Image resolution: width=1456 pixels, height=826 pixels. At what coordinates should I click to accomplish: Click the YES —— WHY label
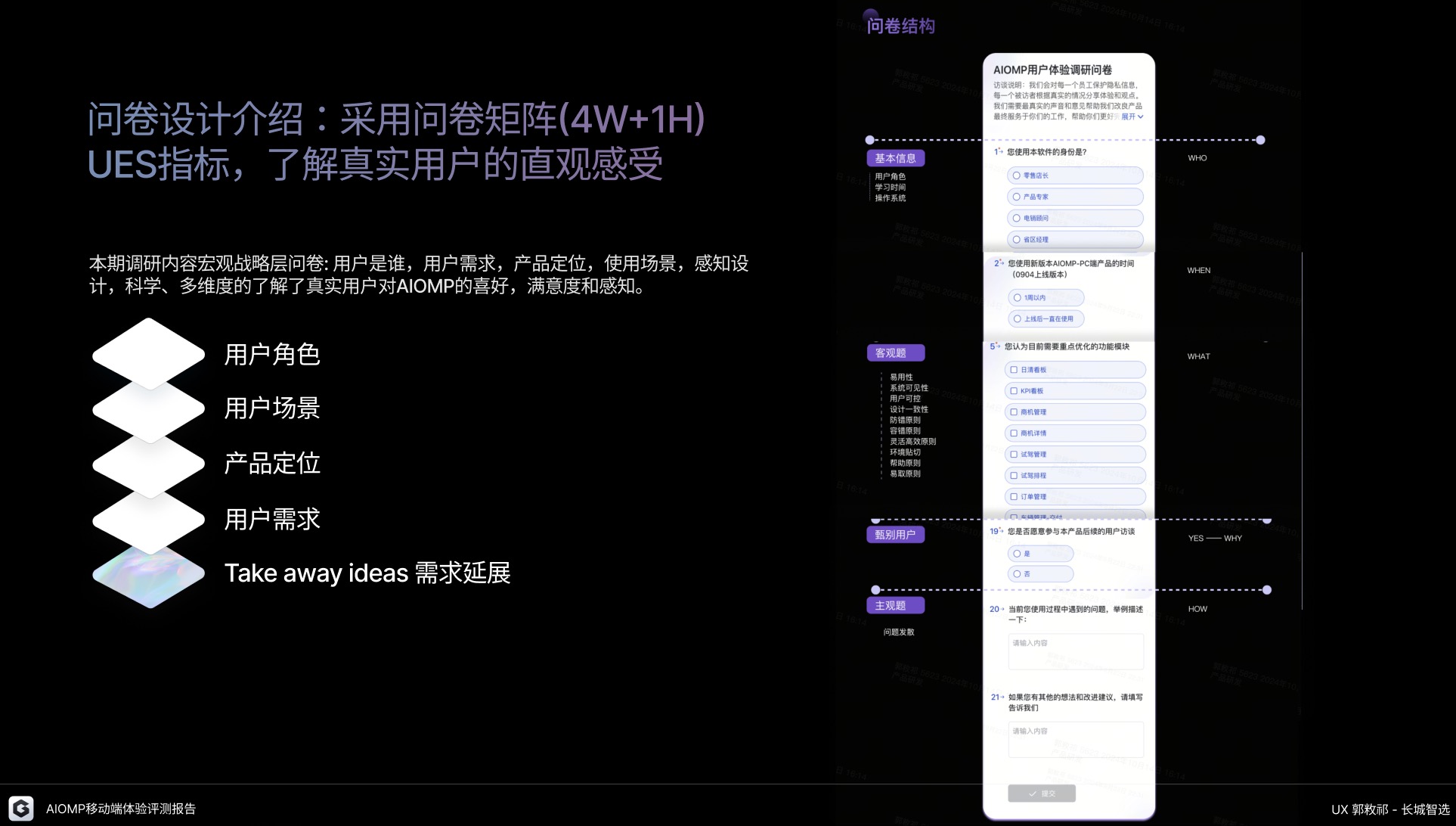pos(1215,539)
